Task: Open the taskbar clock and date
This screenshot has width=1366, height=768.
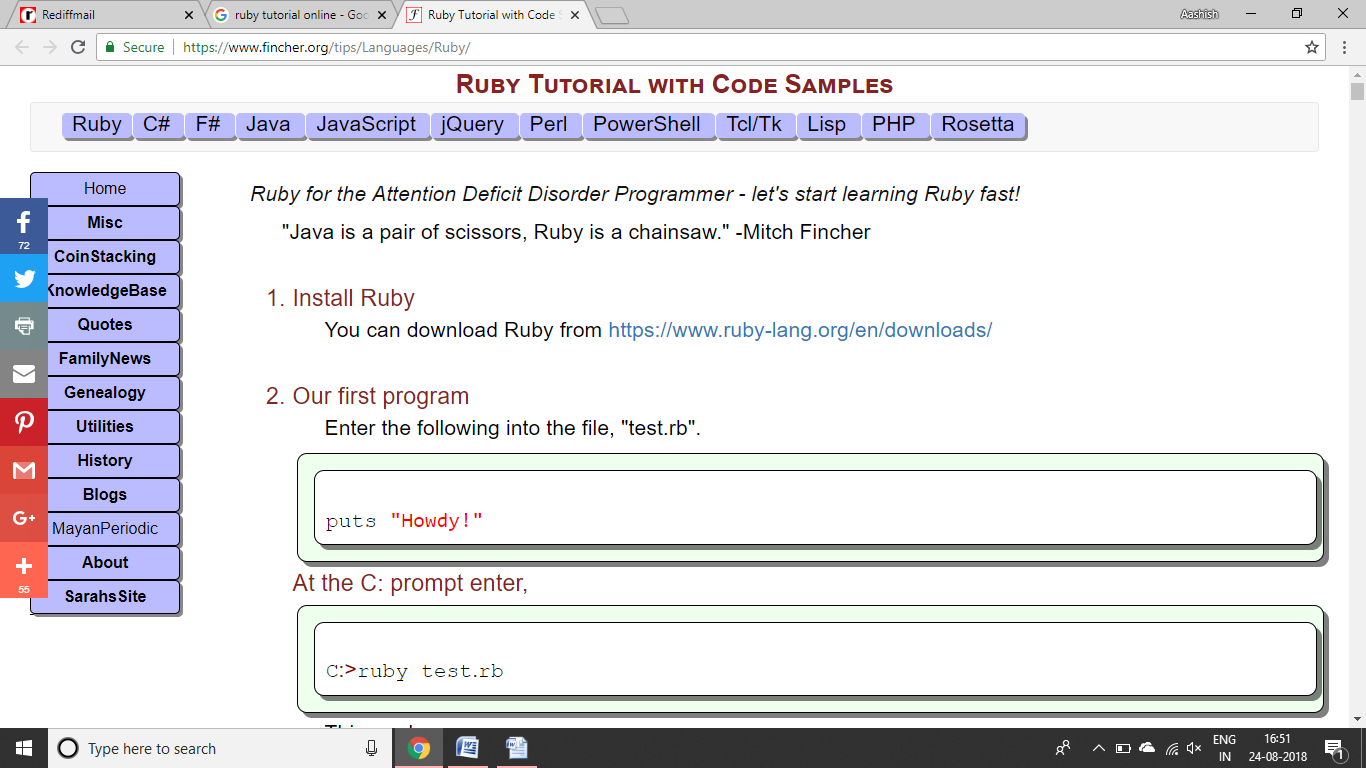Action: pos(1277,748)
